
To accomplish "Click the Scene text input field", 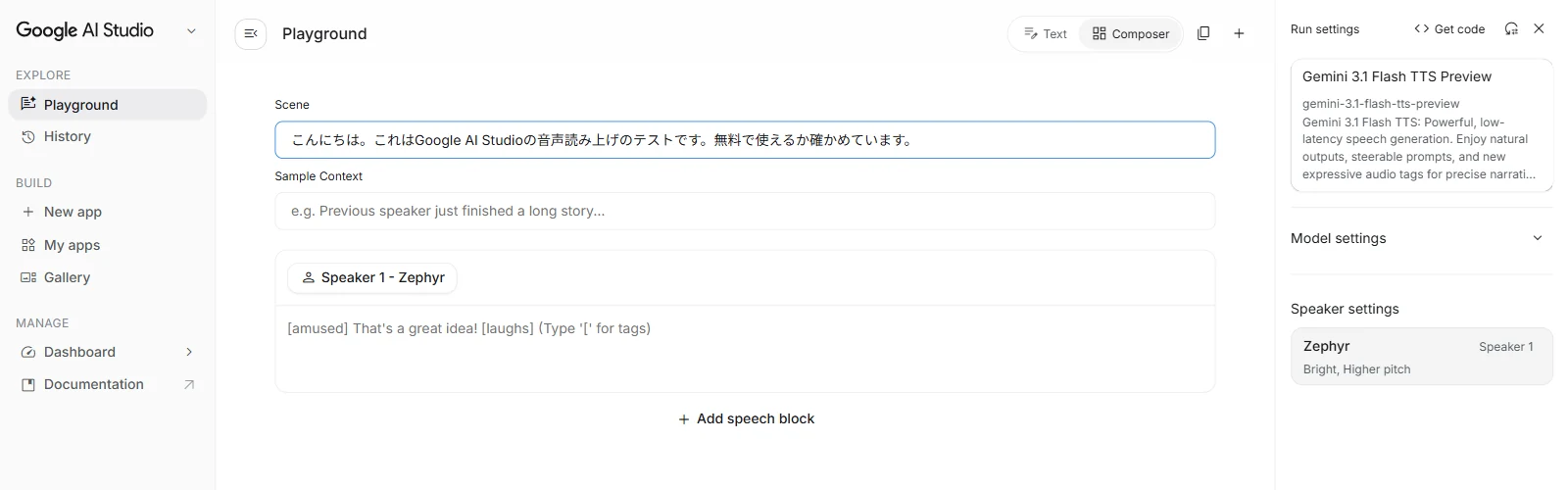I will coord(745,140).
